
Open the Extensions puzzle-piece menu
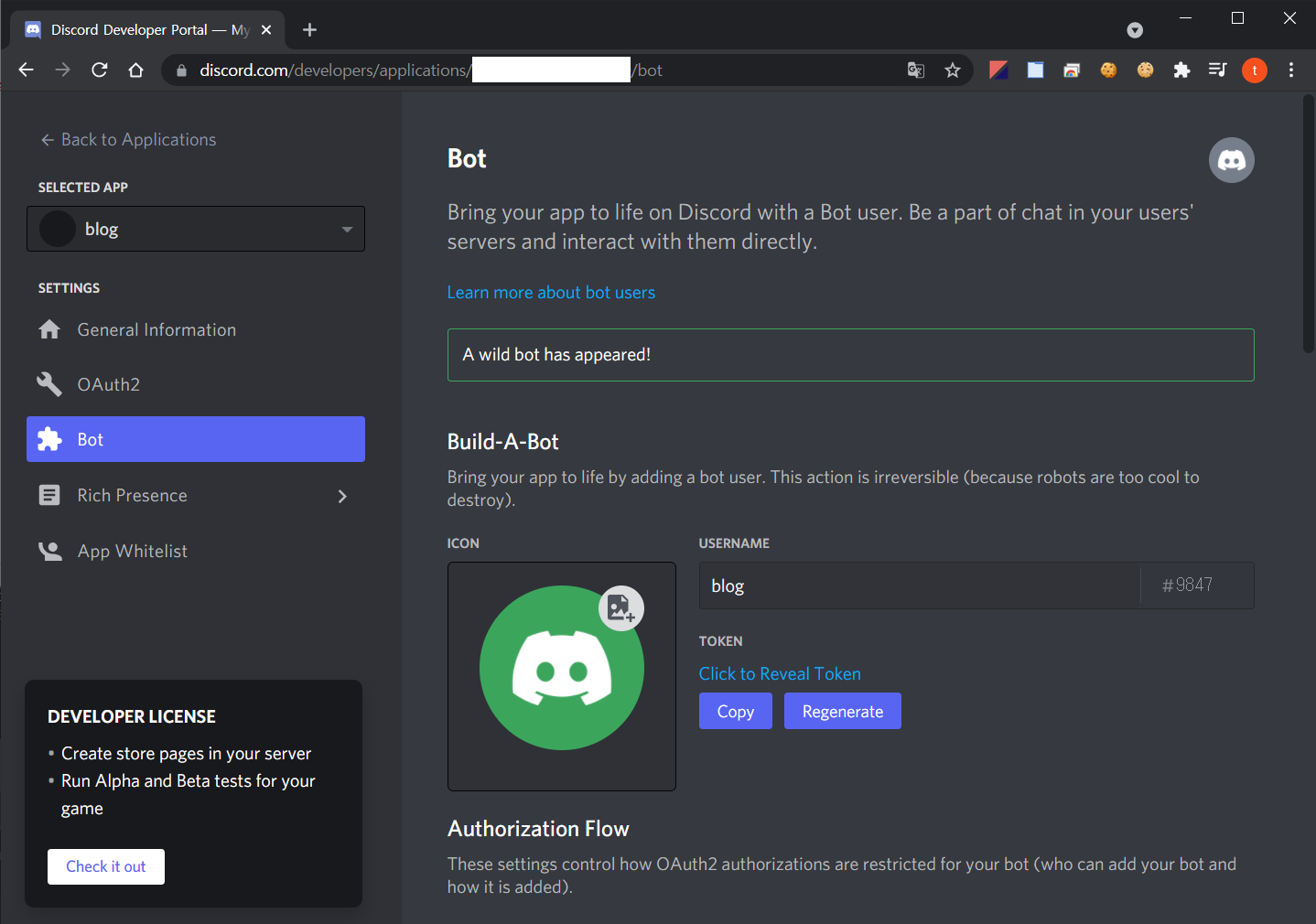[x=1181, y=70]
